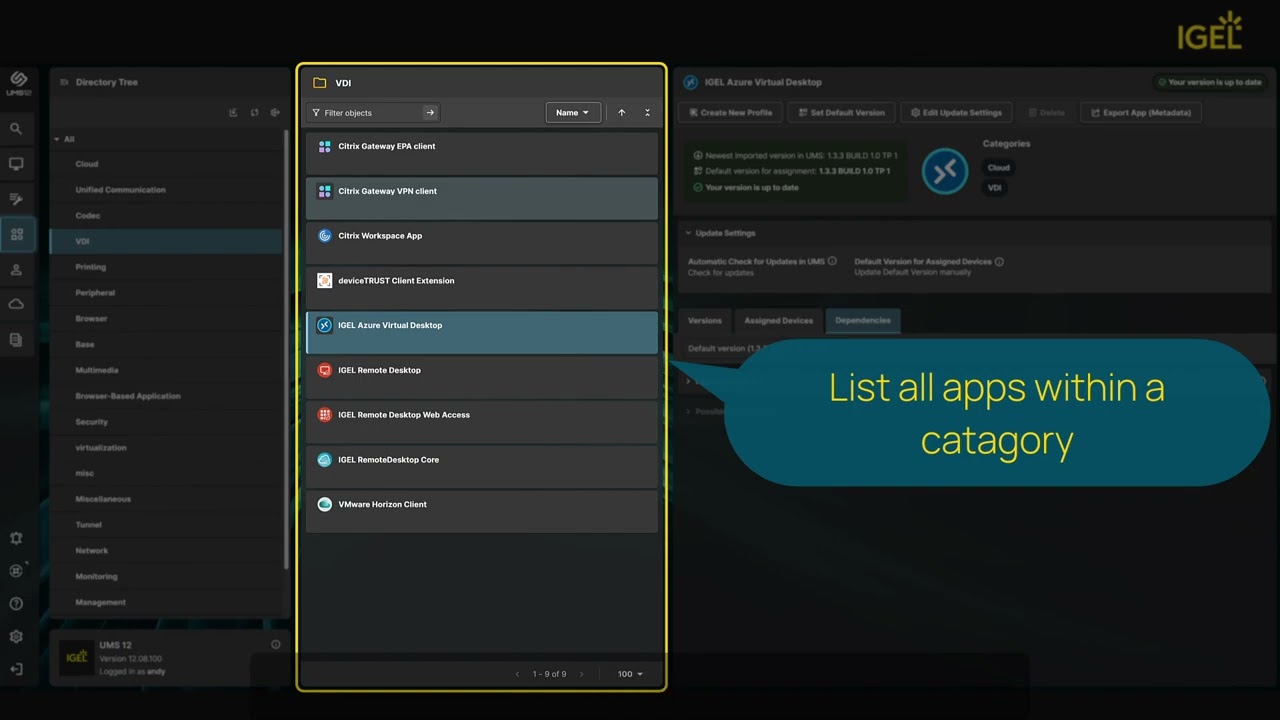Select Citrix Gateway EPA client app
This screenshot has height=720, width=1280.
click(482, 153)
